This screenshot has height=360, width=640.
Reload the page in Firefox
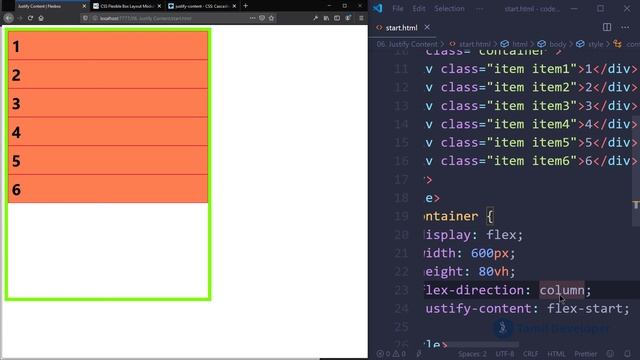(x=30, y=18)
